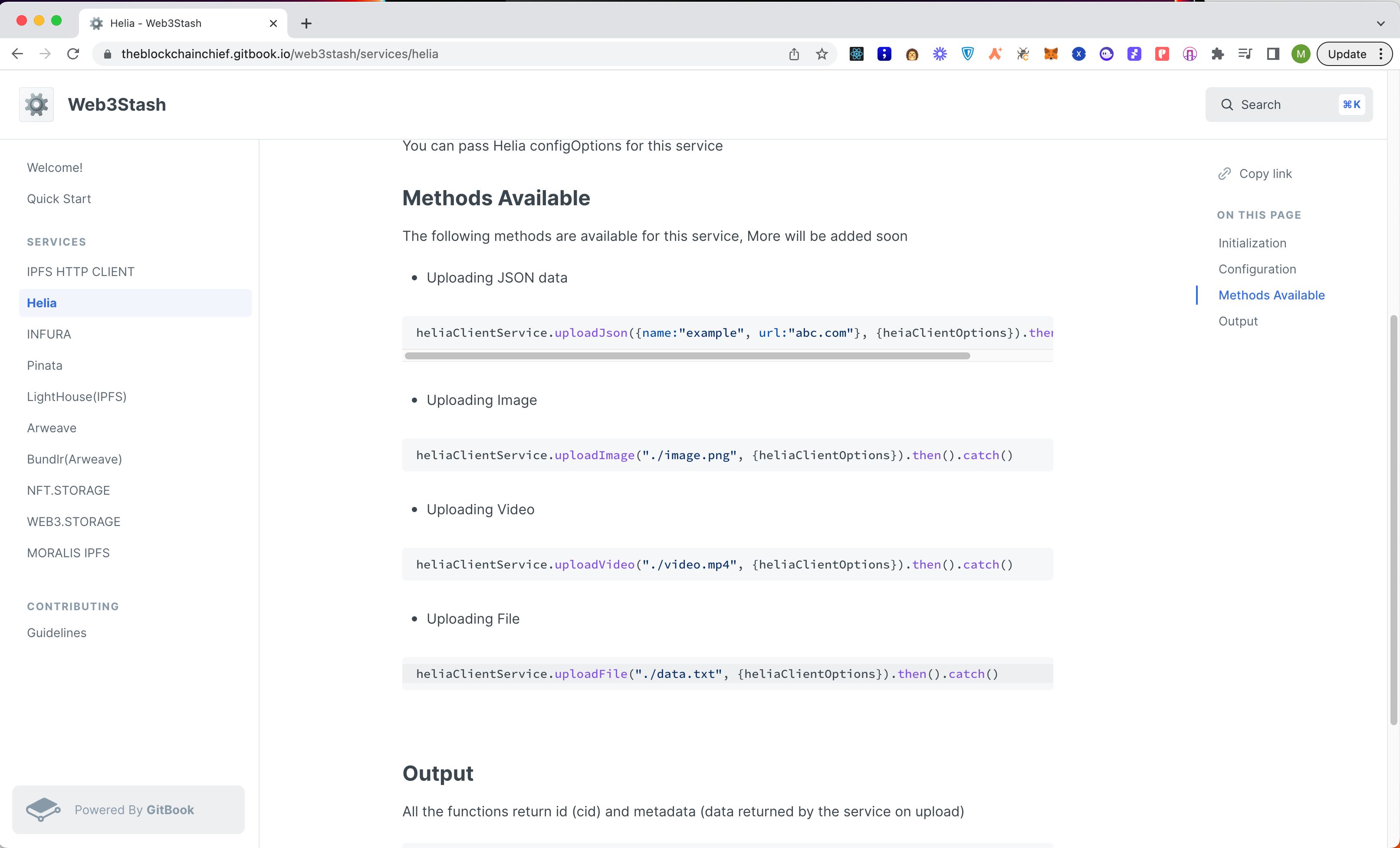Click the lock site info icon
The image size is (1400, 848).
click(x=107, y=54)
